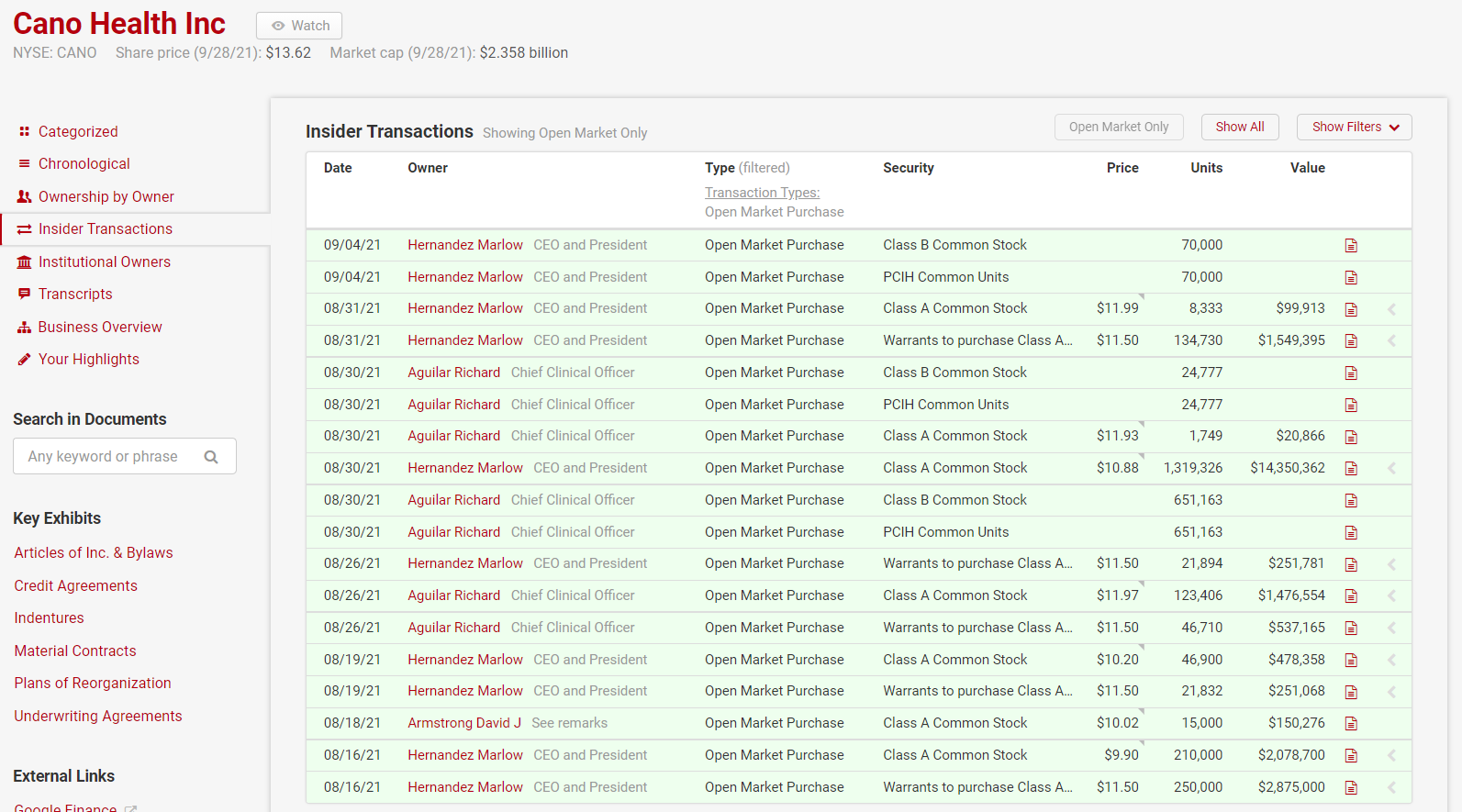Click the Cano Health Inc title
Image resolution: width=1462 pixels, height=812 pixels.
[x=119, y=23]
